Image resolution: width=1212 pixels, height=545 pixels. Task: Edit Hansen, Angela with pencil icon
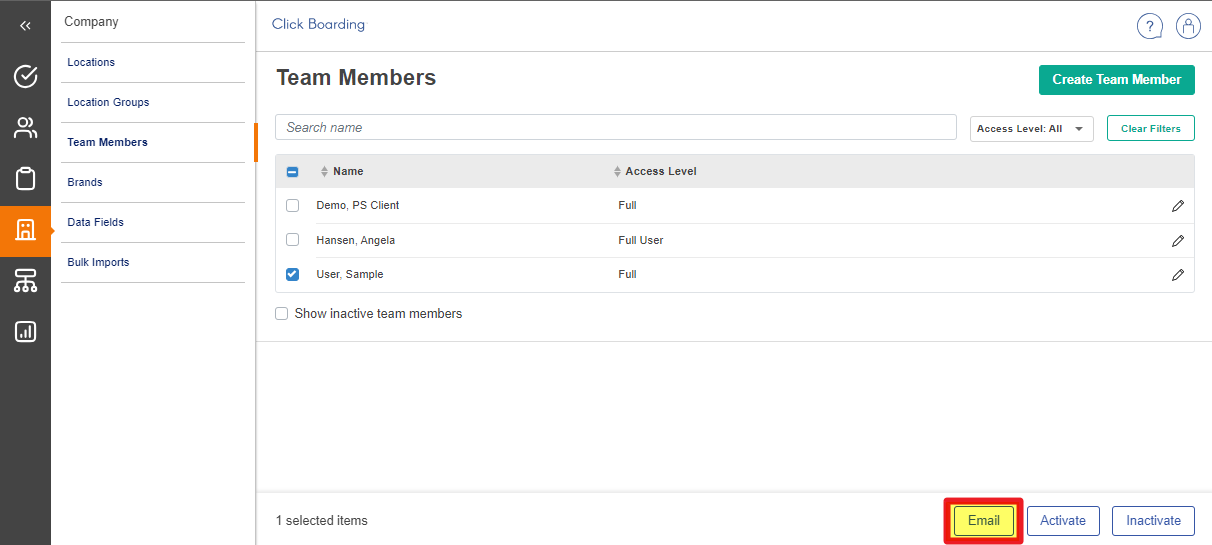1178,241
